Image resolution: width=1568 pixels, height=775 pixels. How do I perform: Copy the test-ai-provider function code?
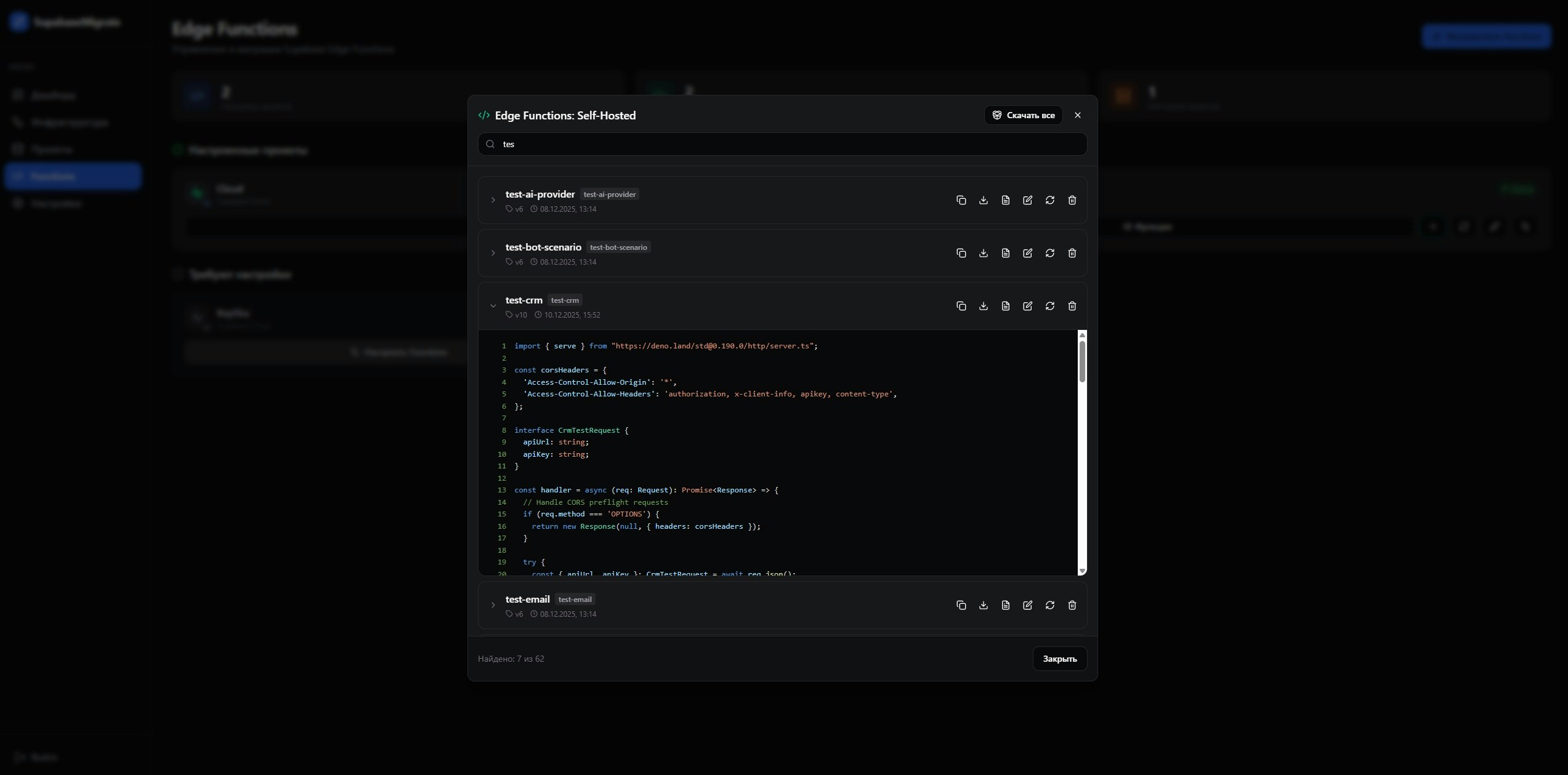click(x=961, y=200)
